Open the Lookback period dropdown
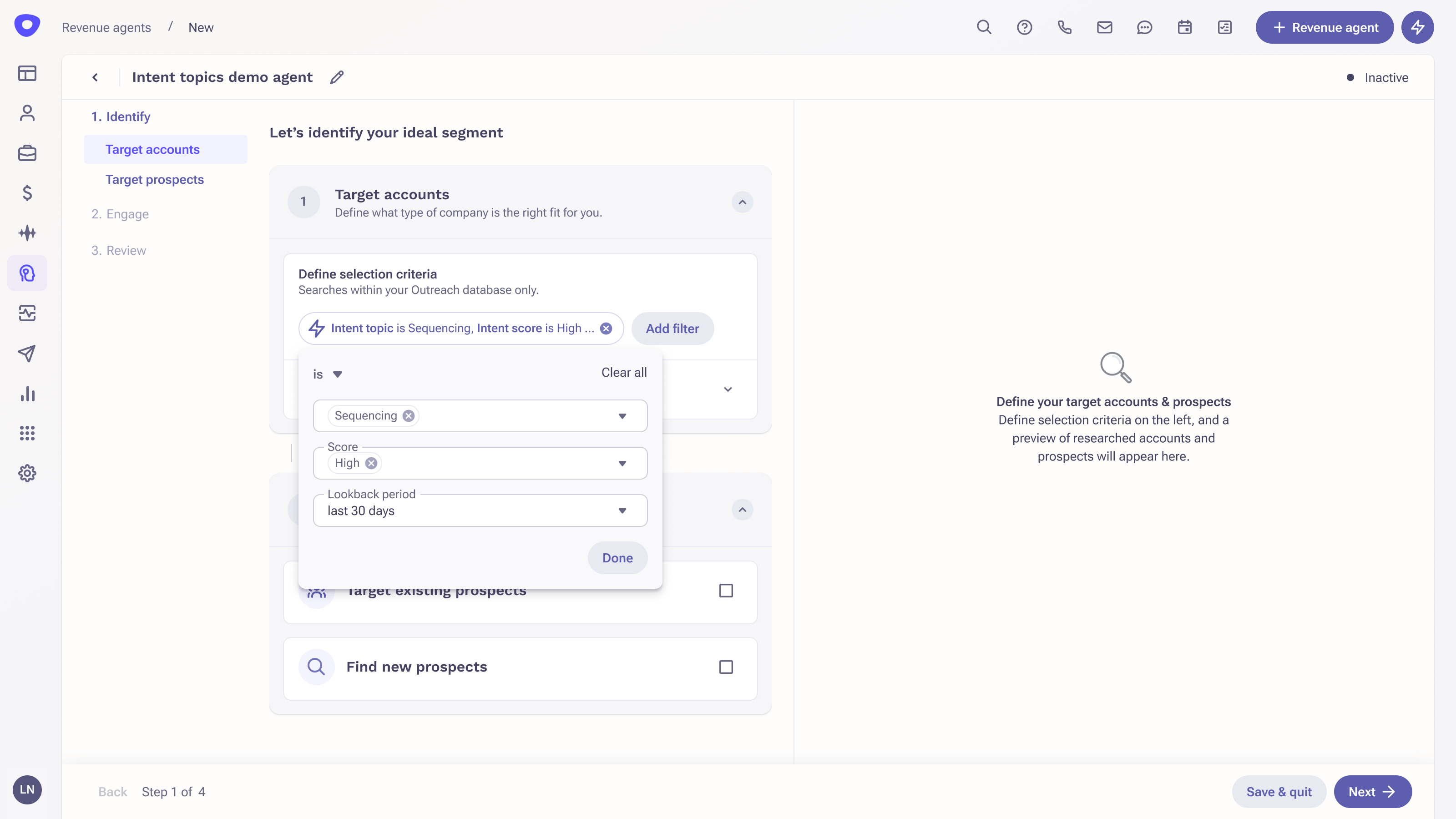Image resolution: width=1456 pixels, height=819 pixels. point(480,511)
